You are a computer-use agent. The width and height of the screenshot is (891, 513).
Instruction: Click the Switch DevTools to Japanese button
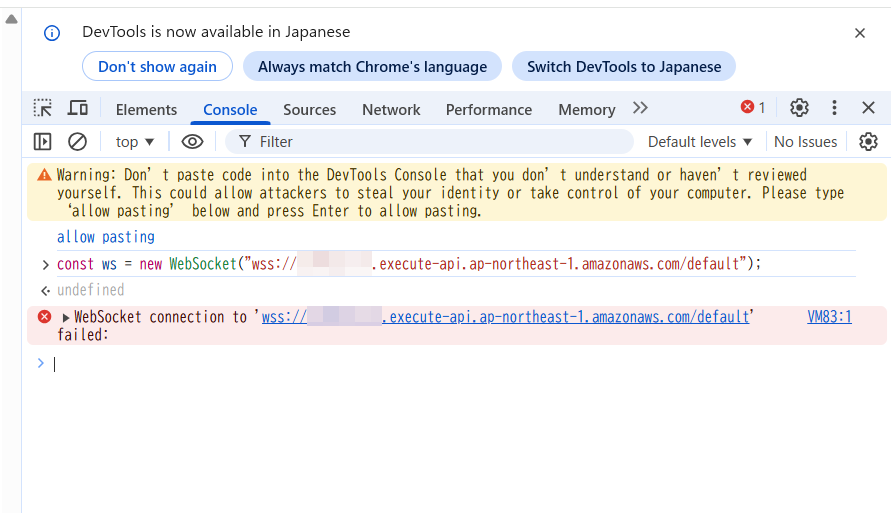tap(624, 67)
